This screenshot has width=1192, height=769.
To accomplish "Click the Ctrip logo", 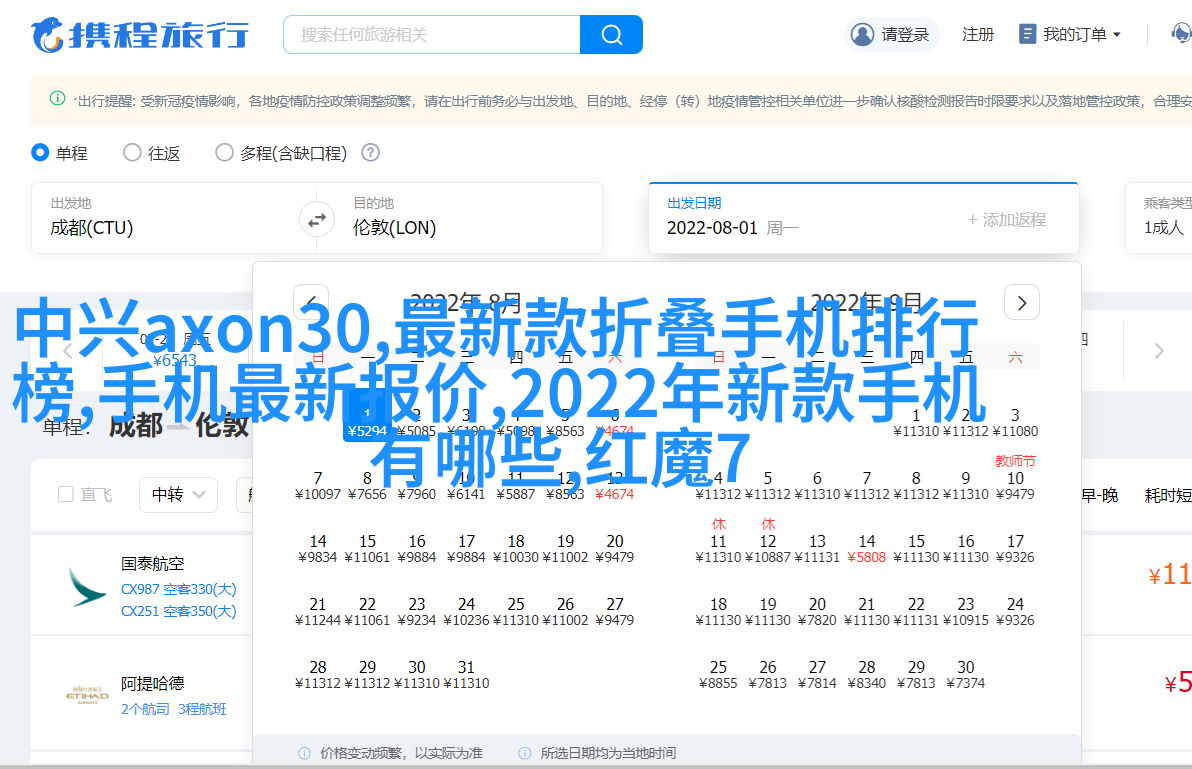I will point(140,35).
